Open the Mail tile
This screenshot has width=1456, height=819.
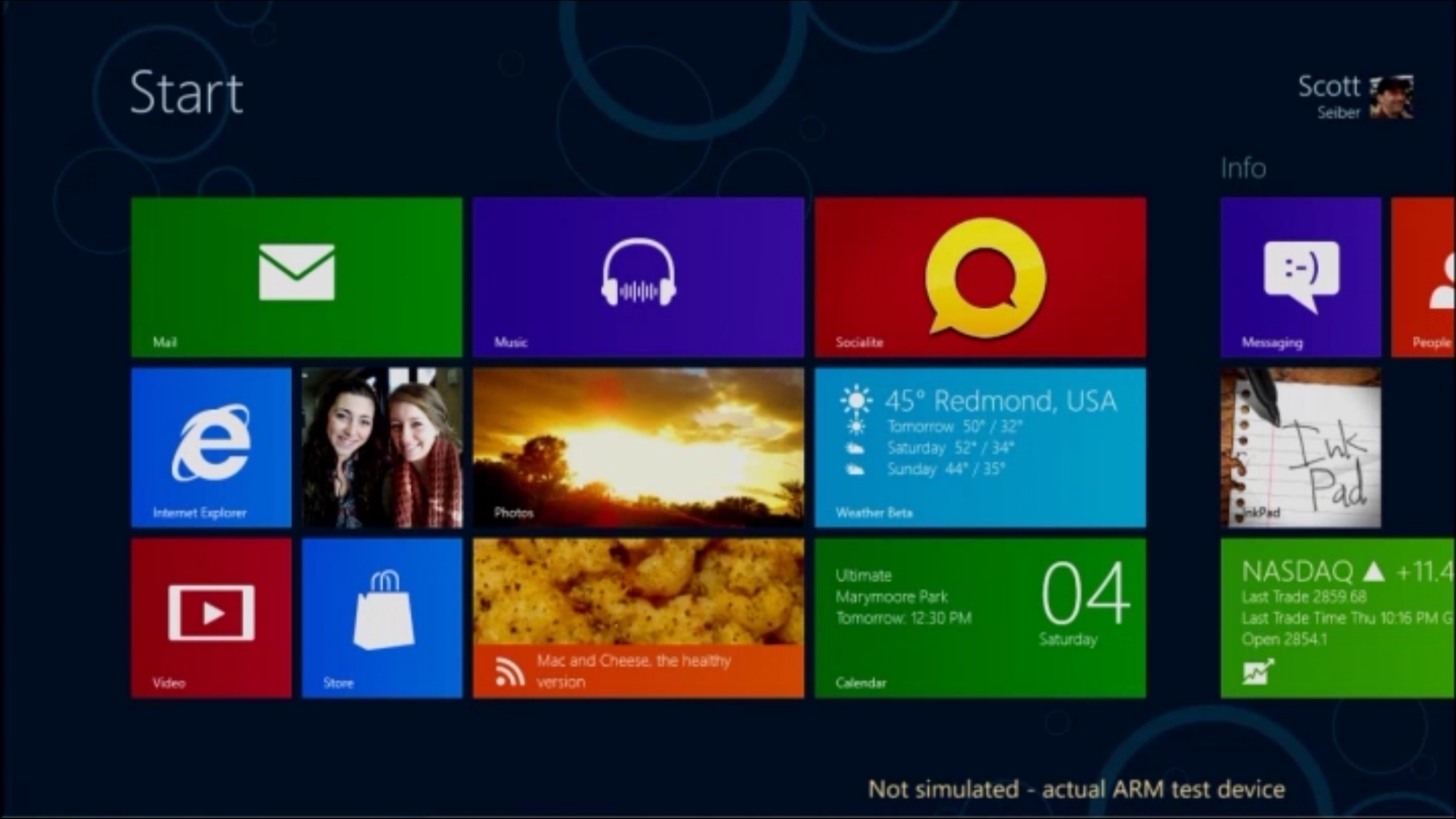click(x=296, y=277)
